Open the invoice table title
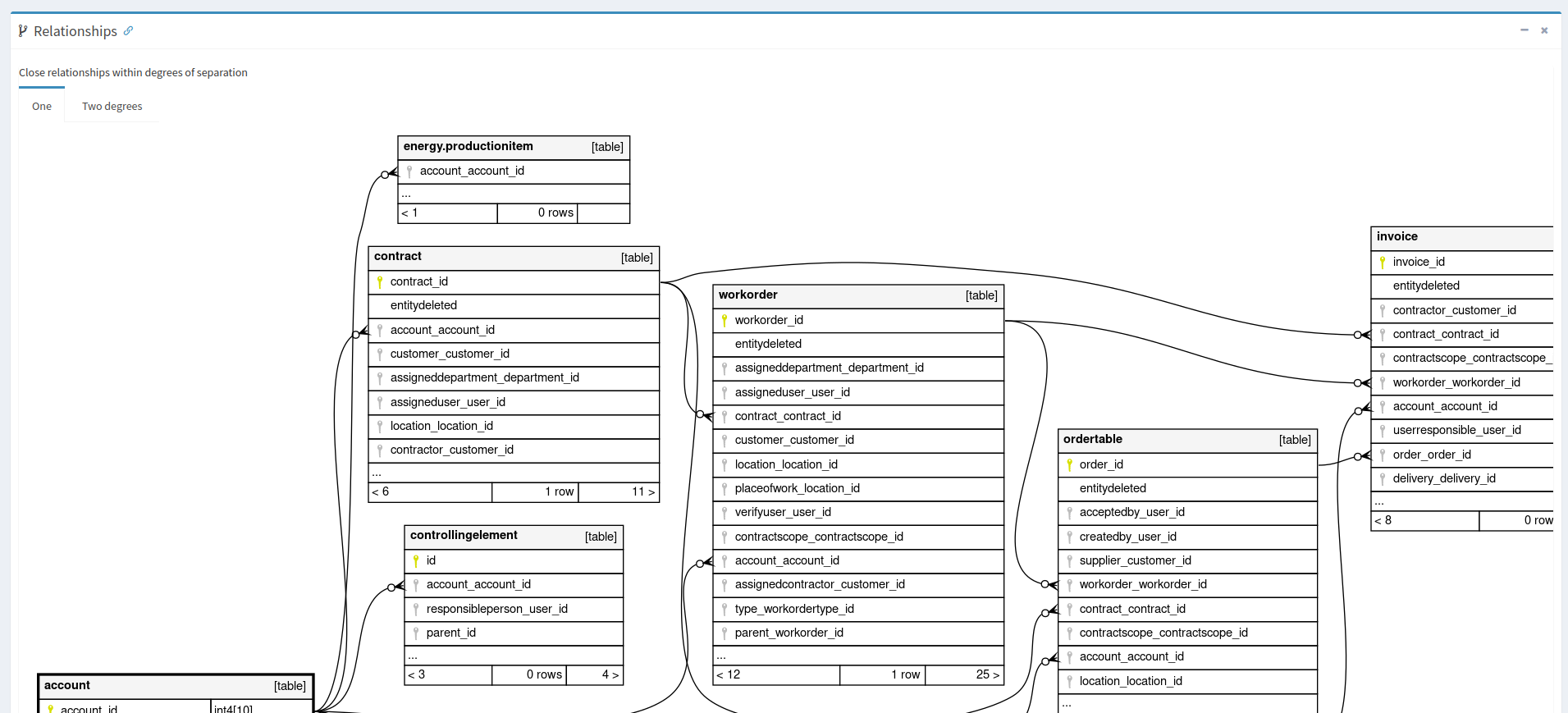 1397,237
